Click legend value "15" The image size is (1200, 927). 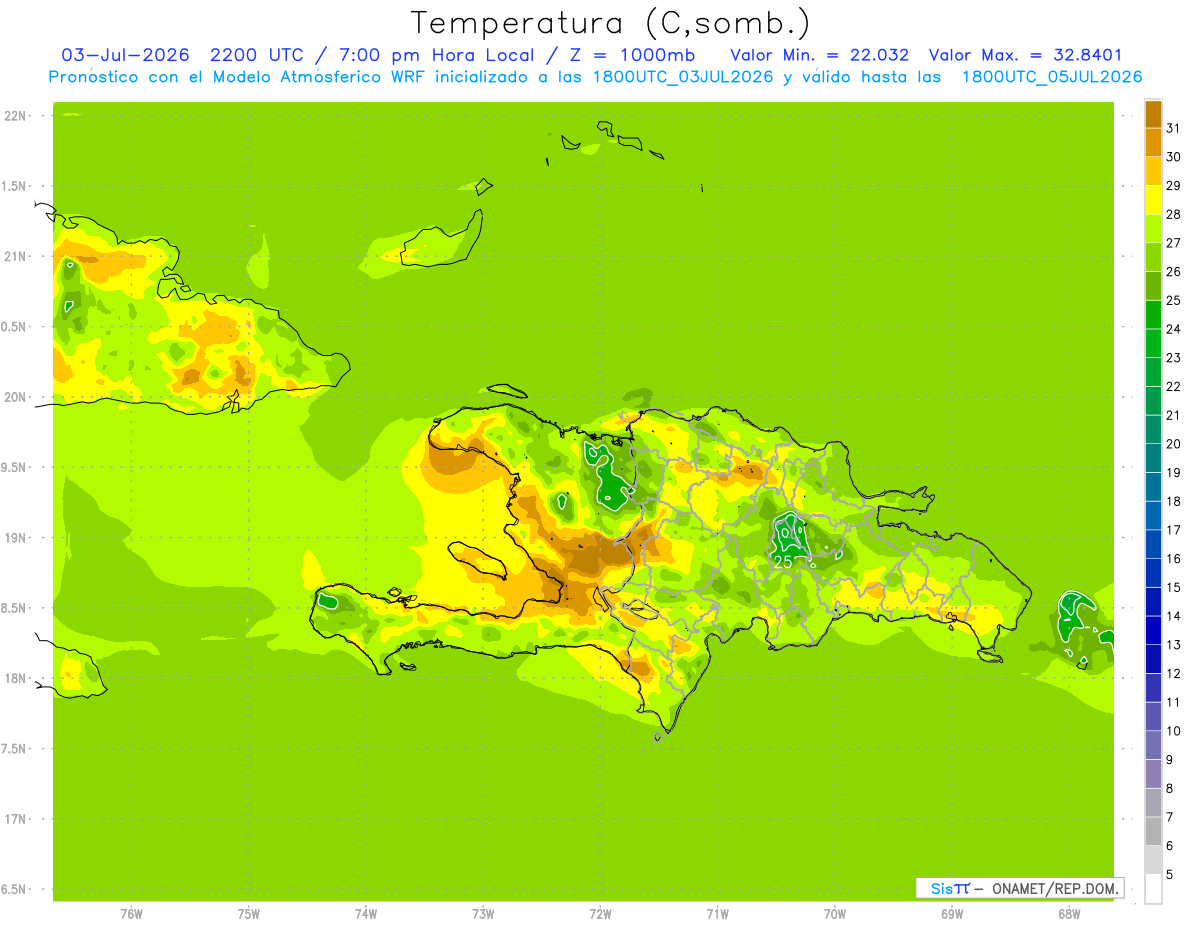point(1173,587)
